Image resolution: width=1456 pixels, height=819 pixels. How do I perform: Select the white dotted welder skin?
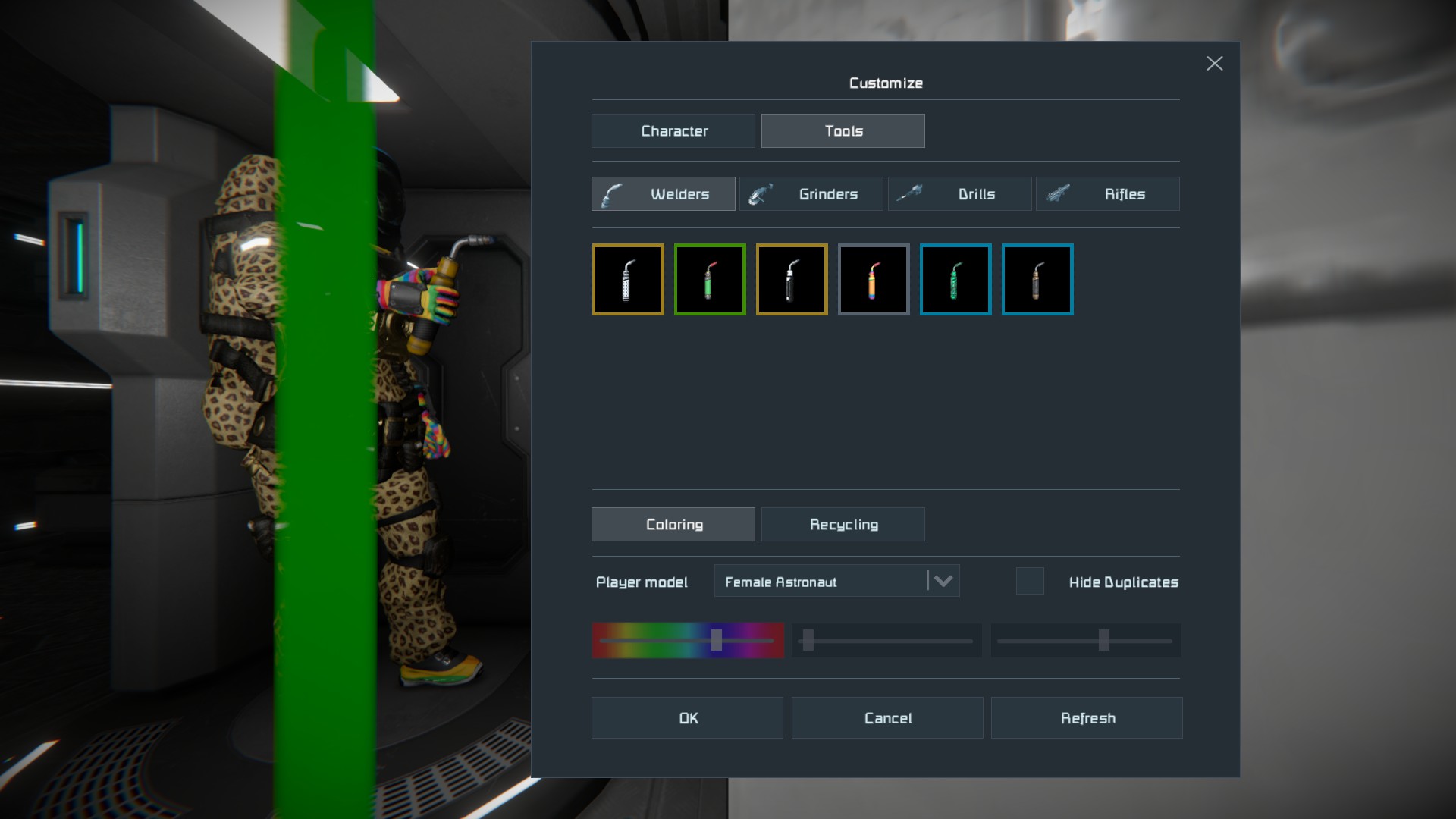(628, 279)
